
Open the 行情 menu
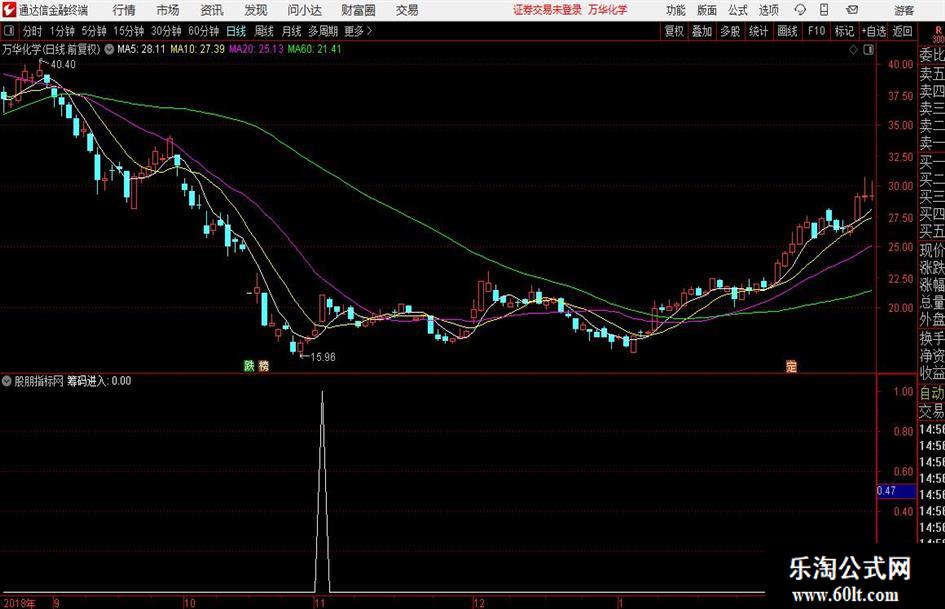point(124,10)
